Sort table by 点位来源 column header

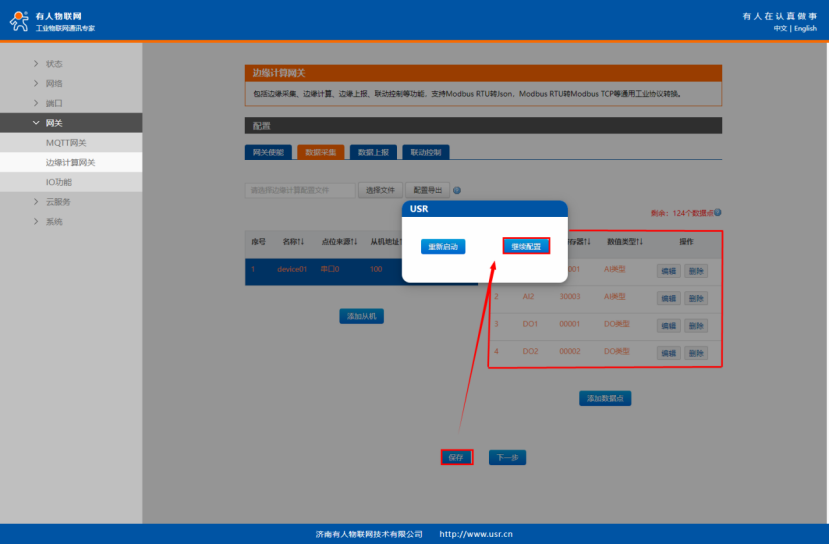coord(339,241)
